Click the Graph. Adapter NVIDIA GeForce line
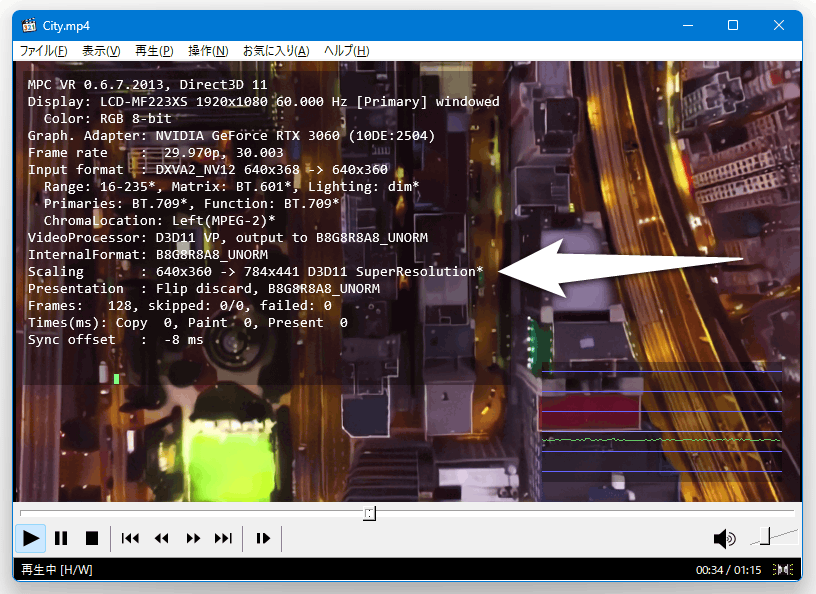This screenshot has width=816, height=594. pos(231,136)
